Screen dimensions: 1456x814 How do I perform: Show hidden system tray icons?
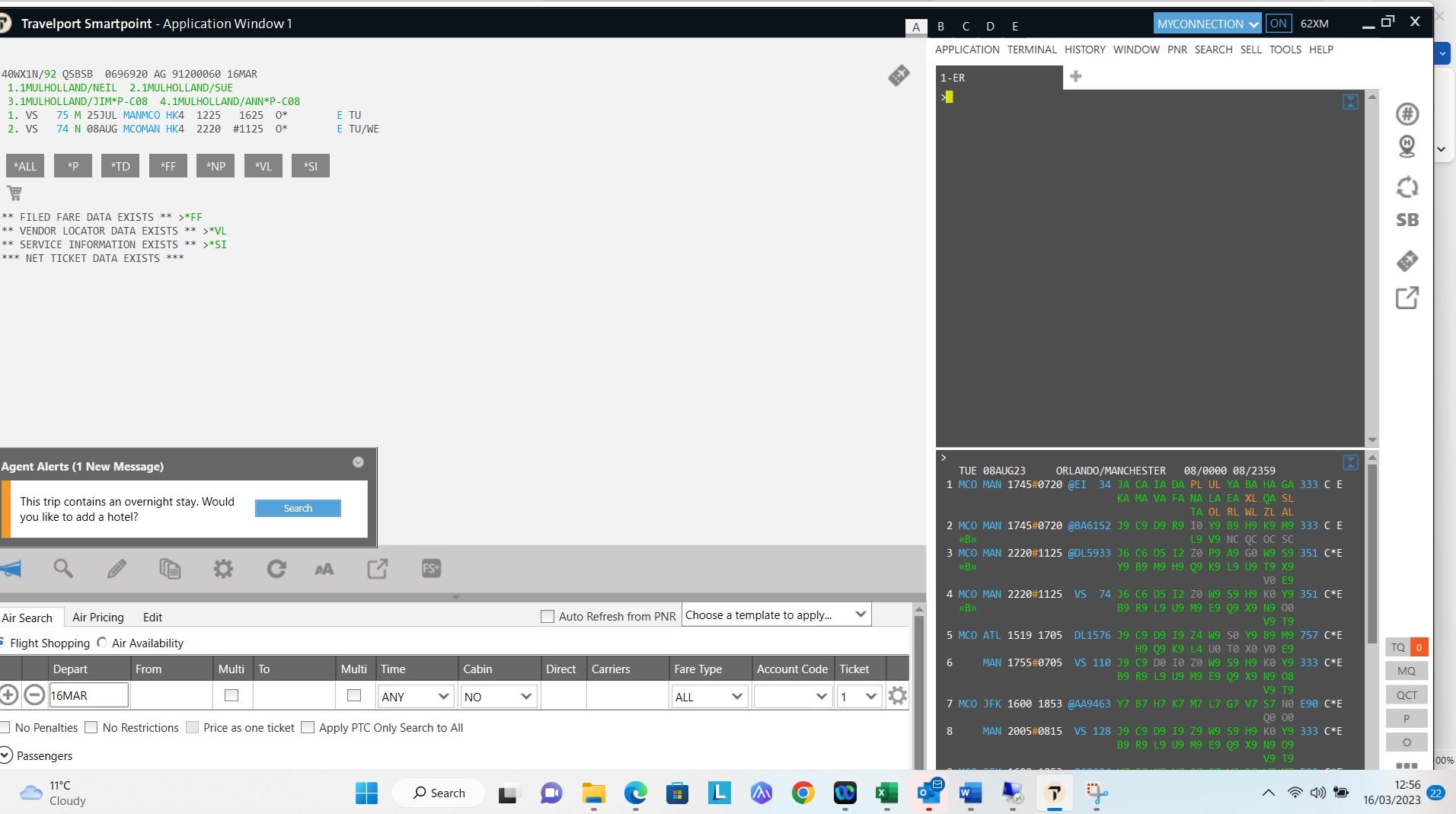point(1269,793)
